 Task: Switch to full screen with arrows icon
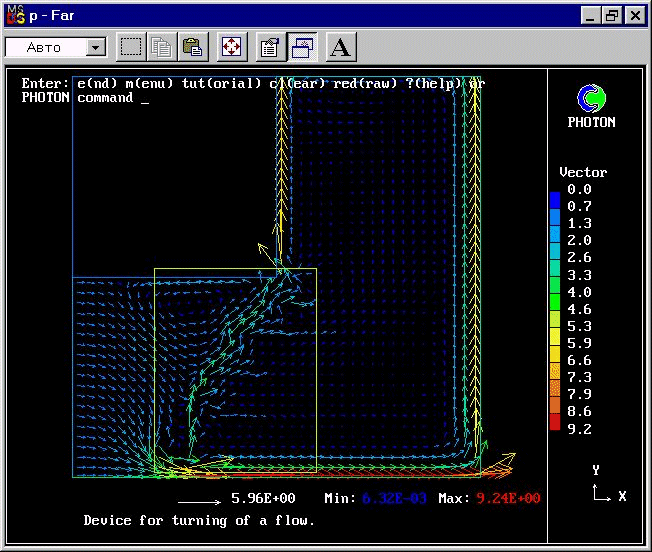[231, 47]
